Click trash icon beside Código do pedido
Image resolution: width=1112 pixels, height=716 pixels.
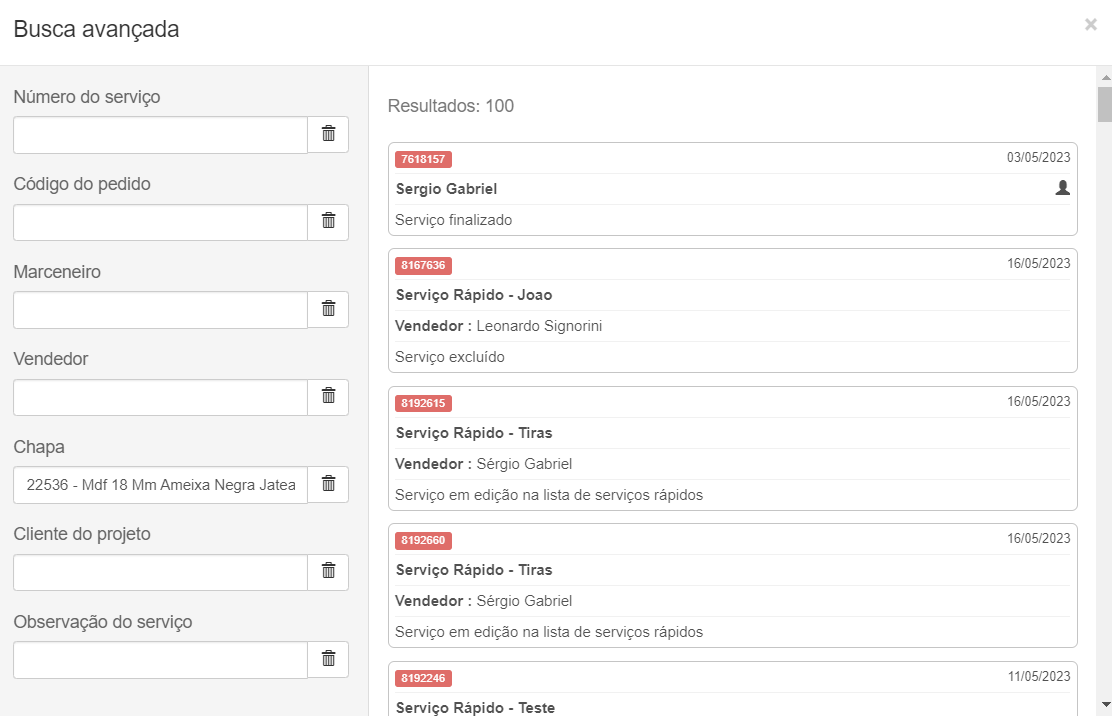(328, 222)
